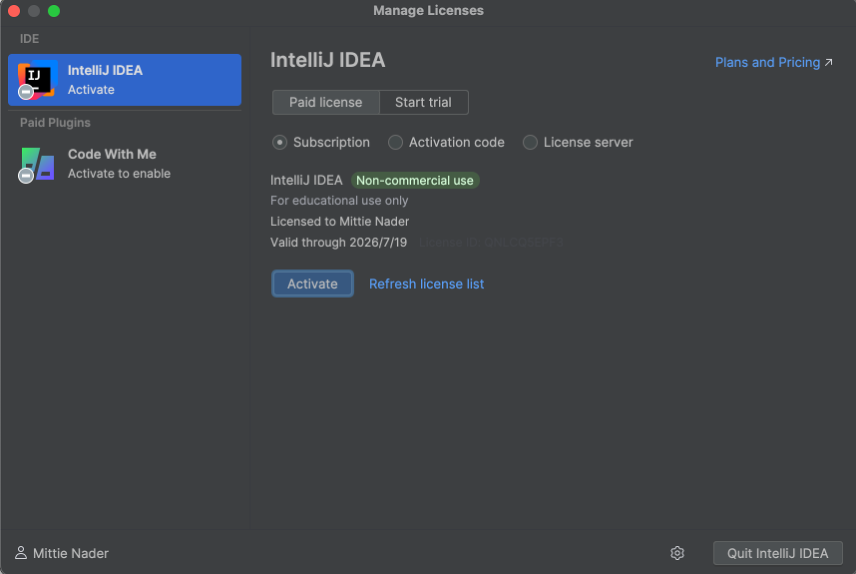This screenshot has width=856, height=574.
Task: Click the Non-commercial use badge
Action: (415, 181)
